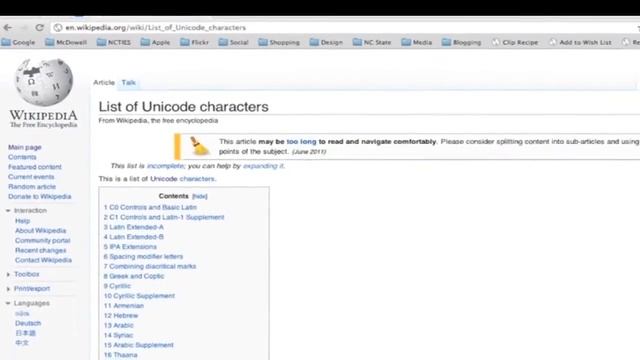Open the Media bookmarks folder
The image size is (640, 360).
pyautogui.click(x=417, y=42)
